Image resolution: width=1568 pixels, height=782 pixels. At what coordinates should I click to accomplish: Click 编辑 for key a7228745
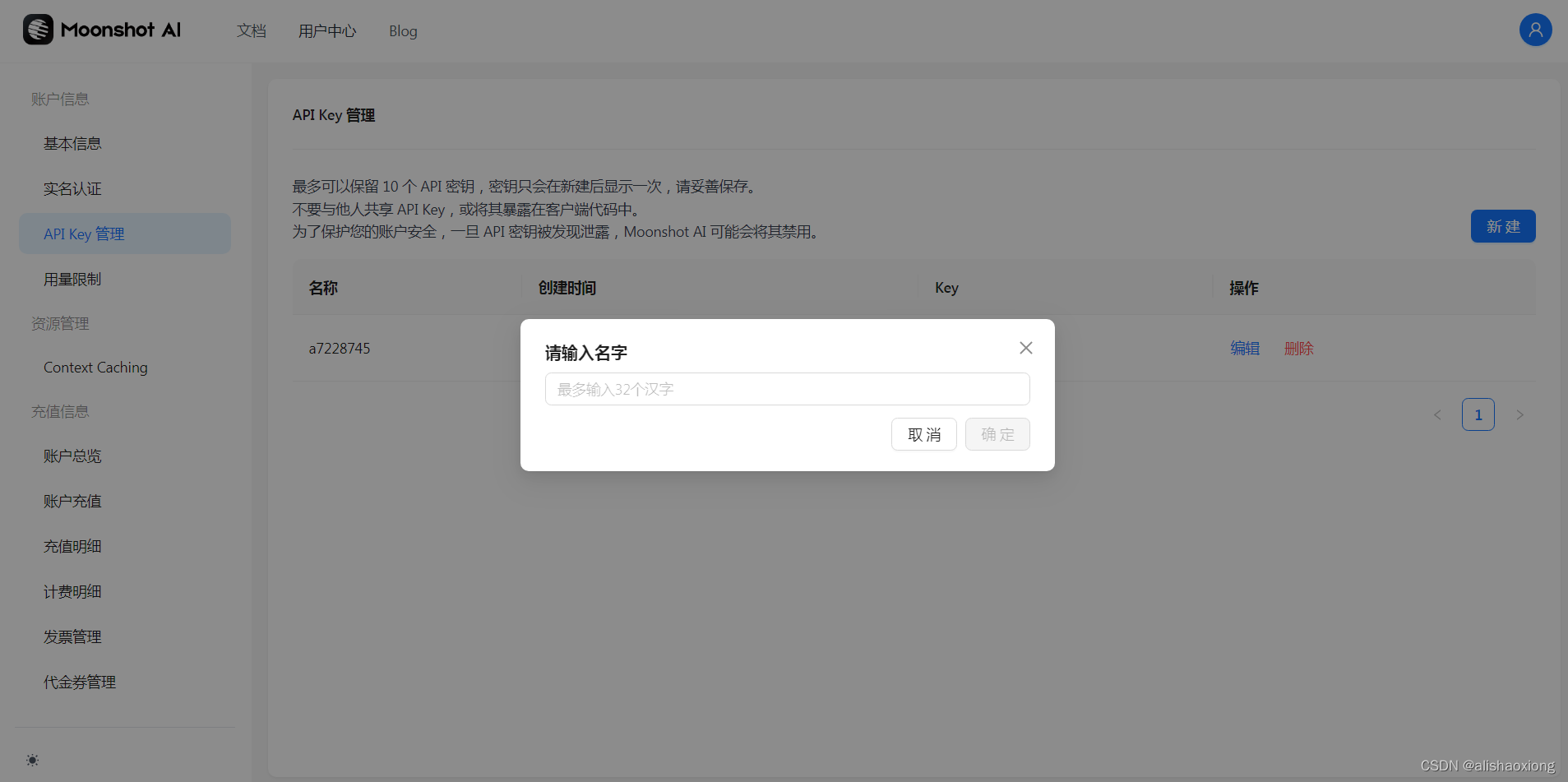click(1245, 348)
